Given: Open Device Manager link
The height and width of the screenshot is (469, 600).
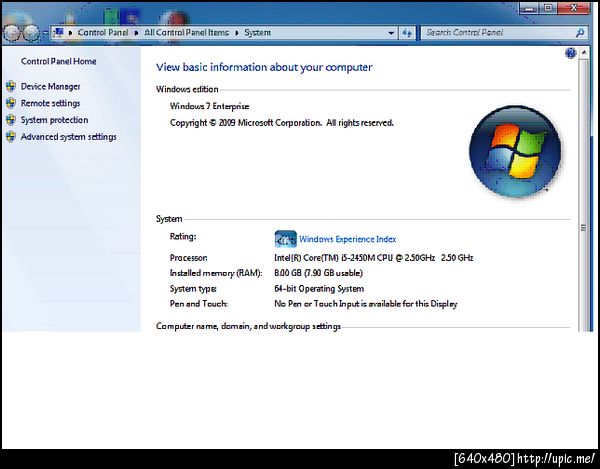Looking at the screenshot, I should tap(51, 86).
